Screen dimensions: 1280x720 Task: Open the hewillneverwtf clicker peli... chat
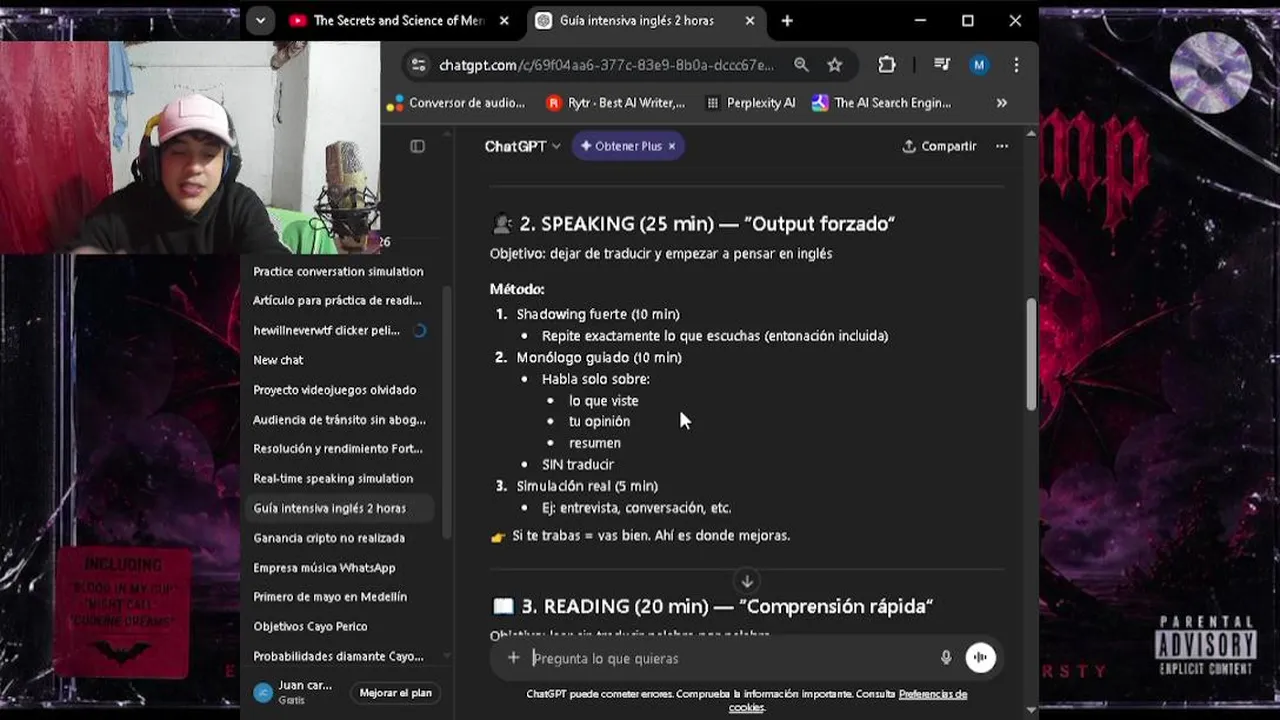click(338, 330)
